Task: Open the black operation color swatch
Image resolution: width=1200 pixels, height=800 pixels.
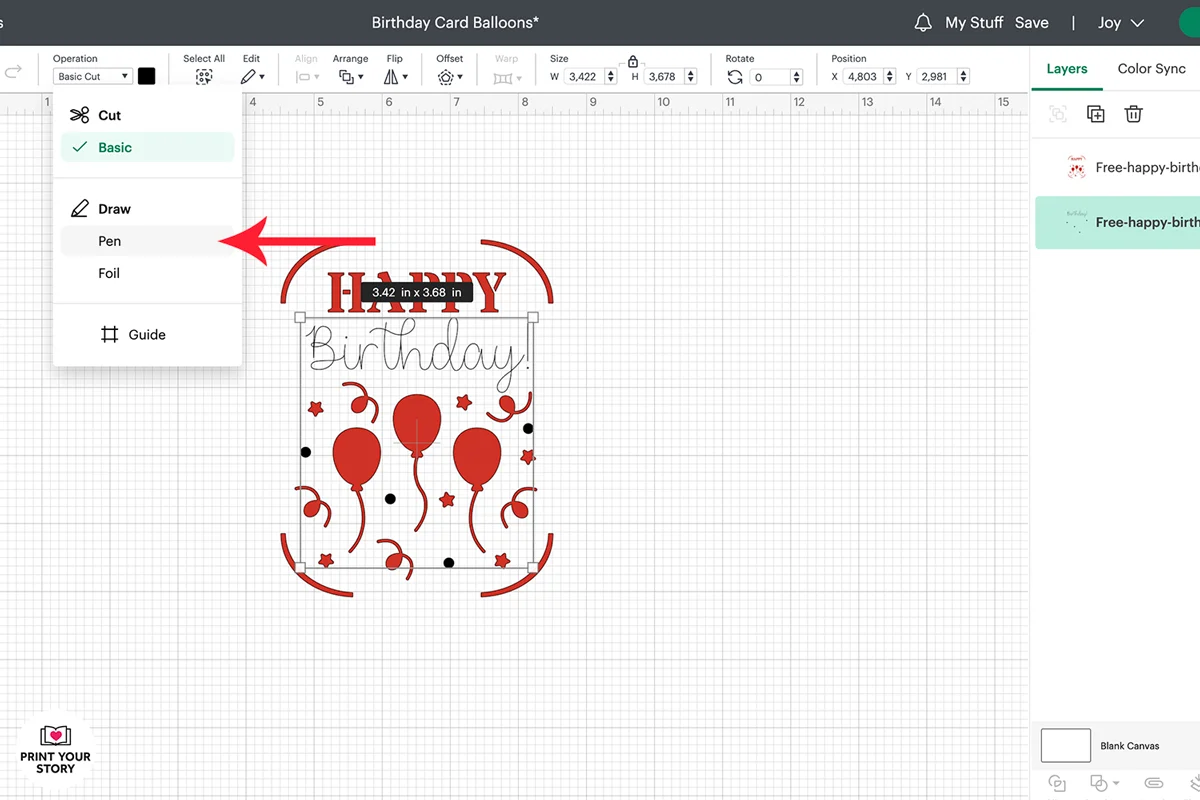Action: [x=147, y=76]
